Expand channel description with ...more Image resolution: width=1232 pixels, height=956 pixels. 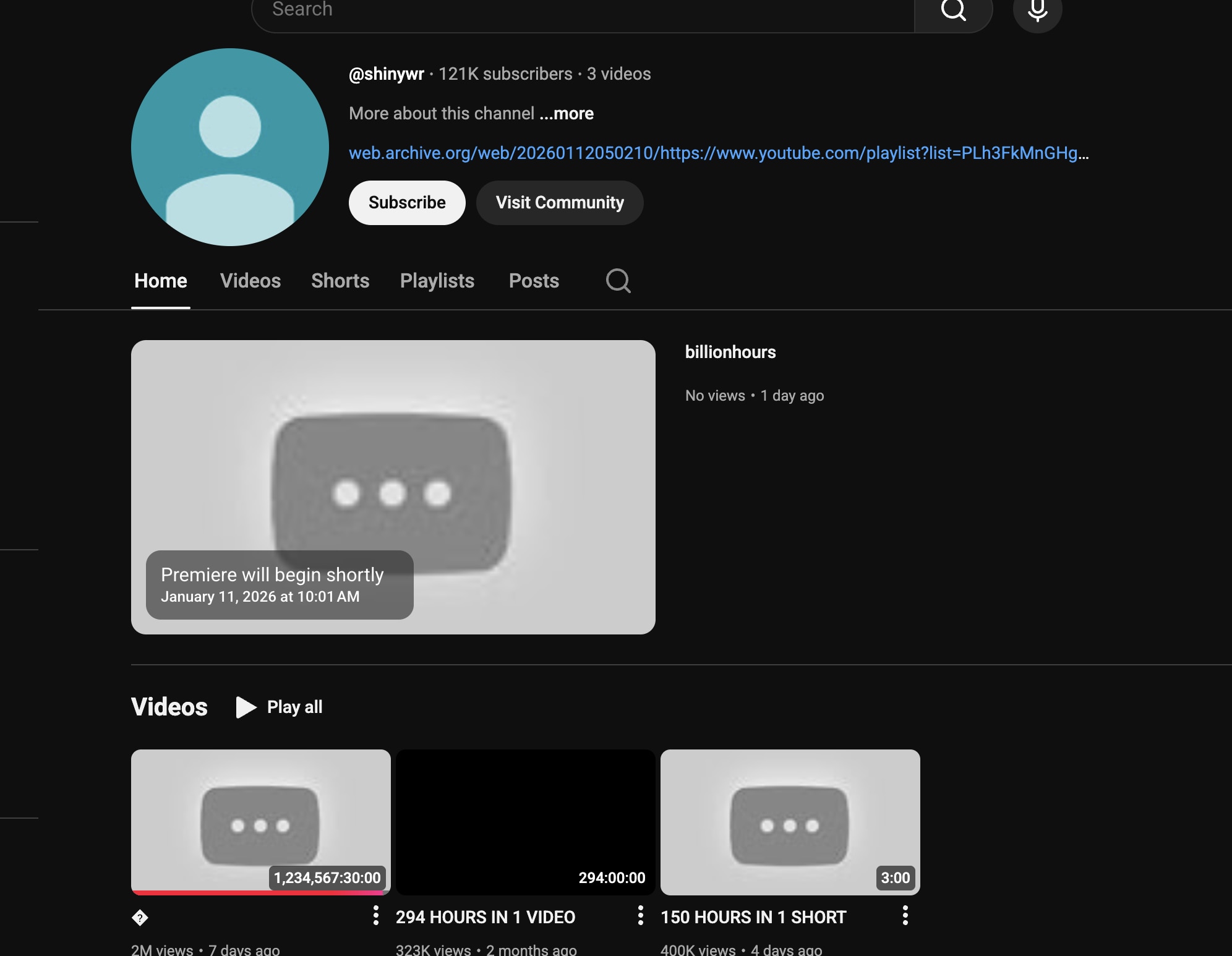(x=567, y=114)
